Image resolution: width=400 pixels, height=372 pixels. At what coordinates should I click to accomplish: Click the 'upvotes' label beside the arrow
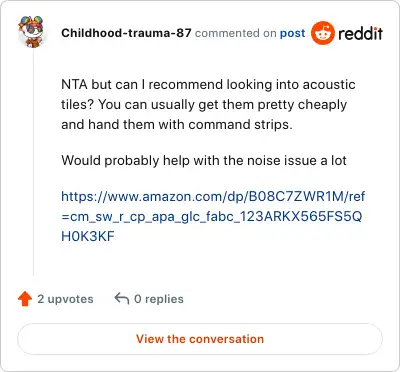click(x=70, y=299)
